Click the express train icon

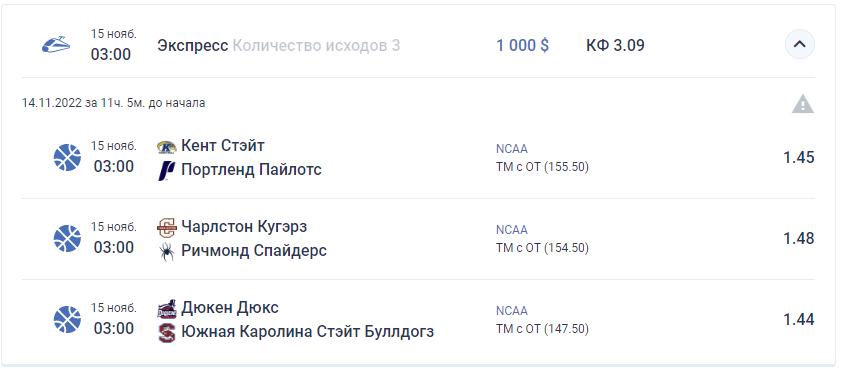point(56,45)
